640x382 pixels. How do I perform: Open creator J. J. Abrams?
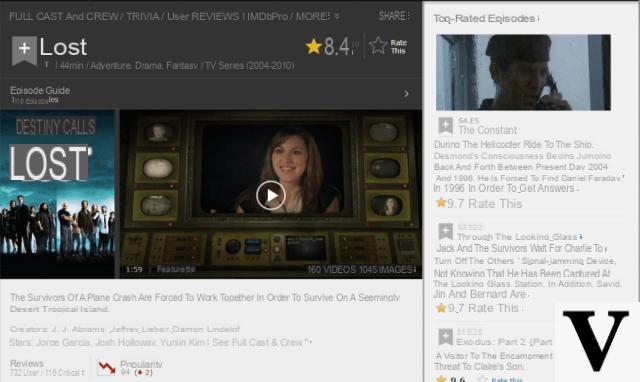[x=79, y=329]
